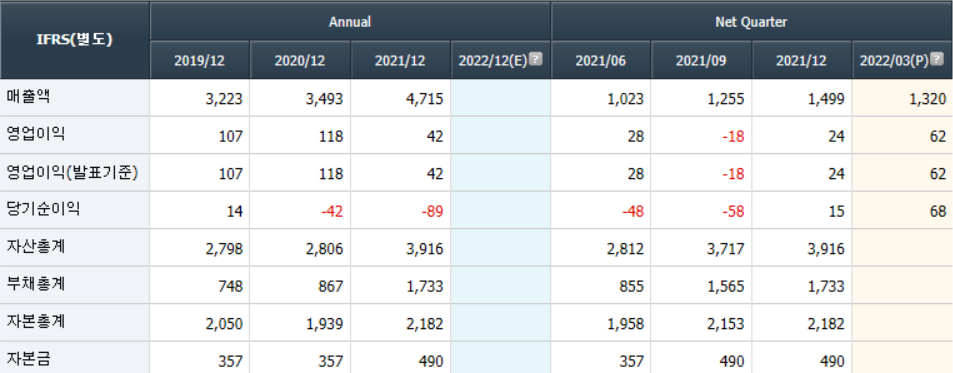This screenshot has width=953, height=373.
Task: Click 당기순이익 value 68 for 2022/03(P)
Action: click(938, 212)
